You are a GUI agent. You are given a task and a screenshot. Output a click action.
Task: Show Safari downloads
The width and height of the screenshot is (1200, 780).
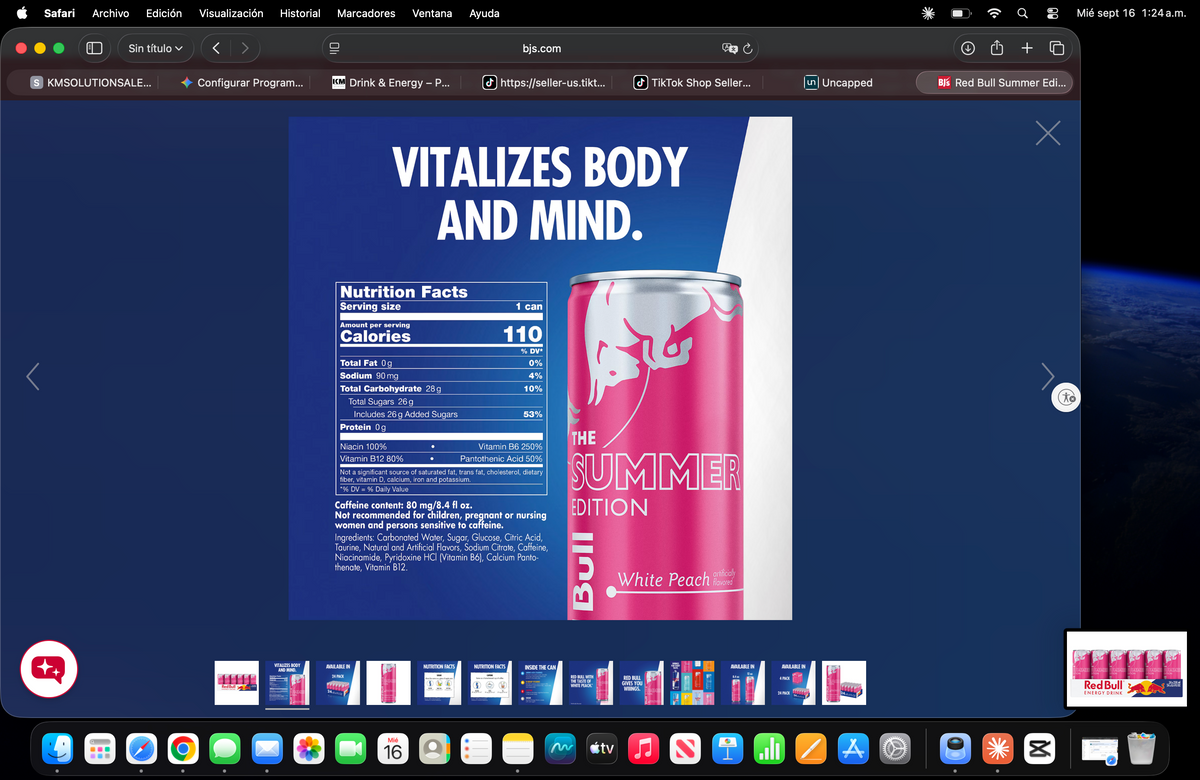click(968, 48)
